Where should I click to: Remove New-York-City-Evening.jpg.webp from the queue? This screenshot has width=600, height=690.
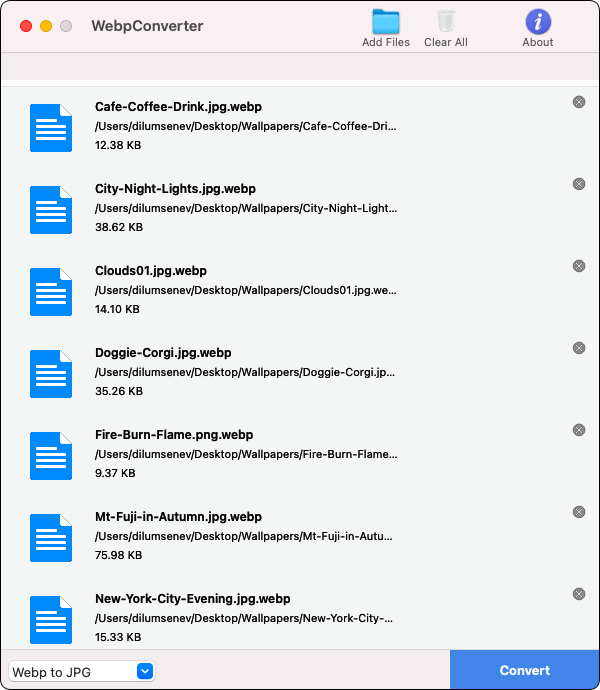click(x=579, y=594)
